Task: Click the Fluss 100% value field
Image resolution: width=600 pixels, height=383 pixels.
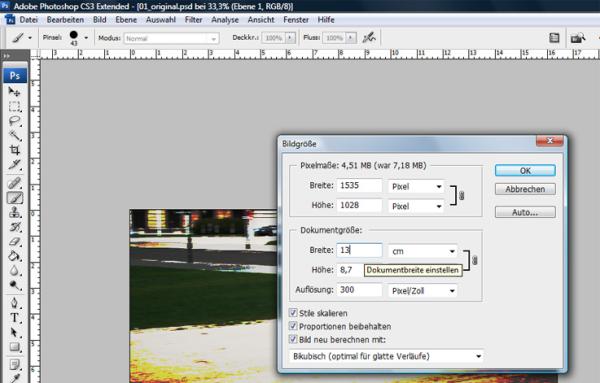Action: 334,38
